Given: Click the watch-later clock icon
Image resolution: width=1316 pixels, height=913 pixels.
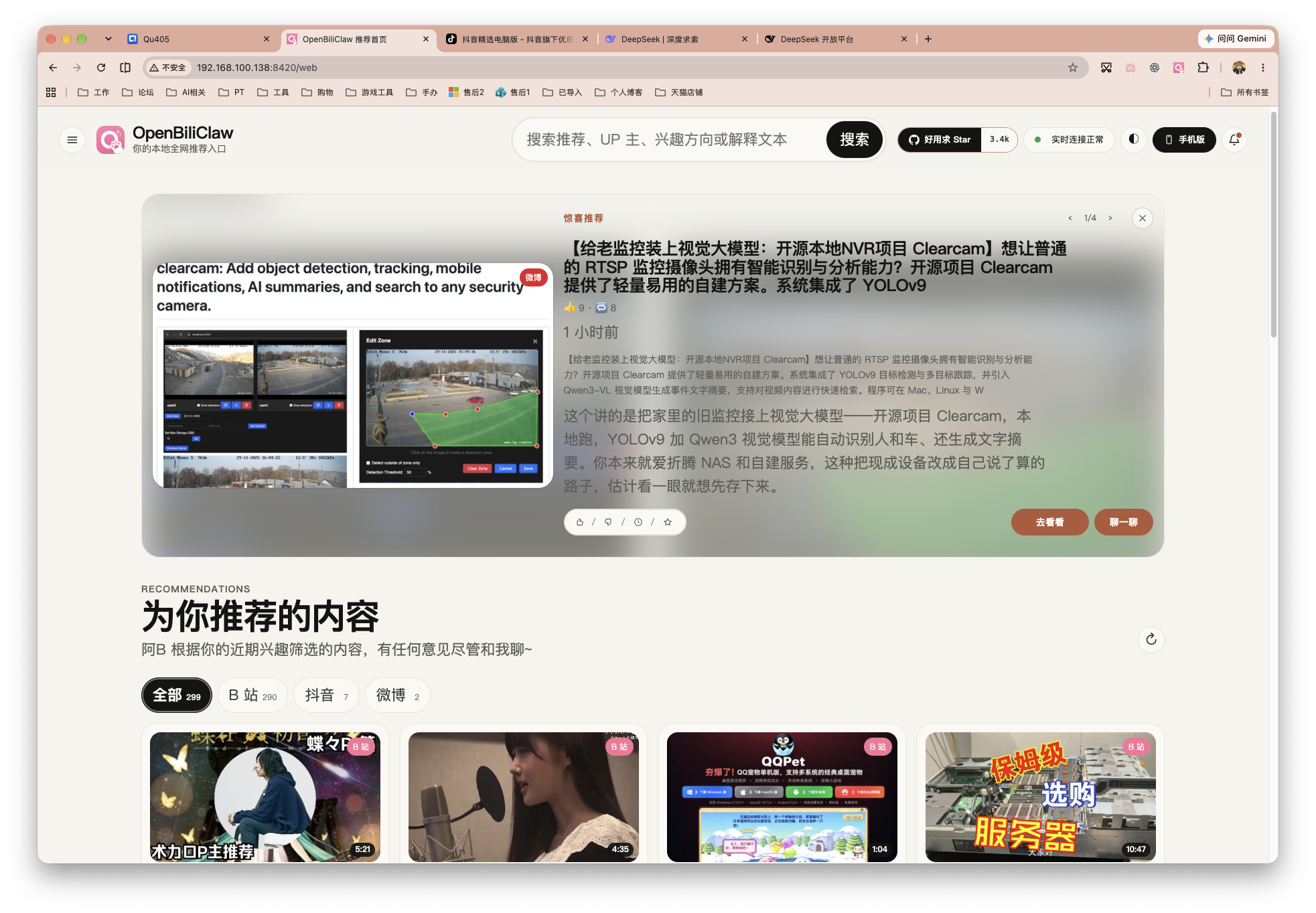Looking at the screenshot, I should click(638, 522).
